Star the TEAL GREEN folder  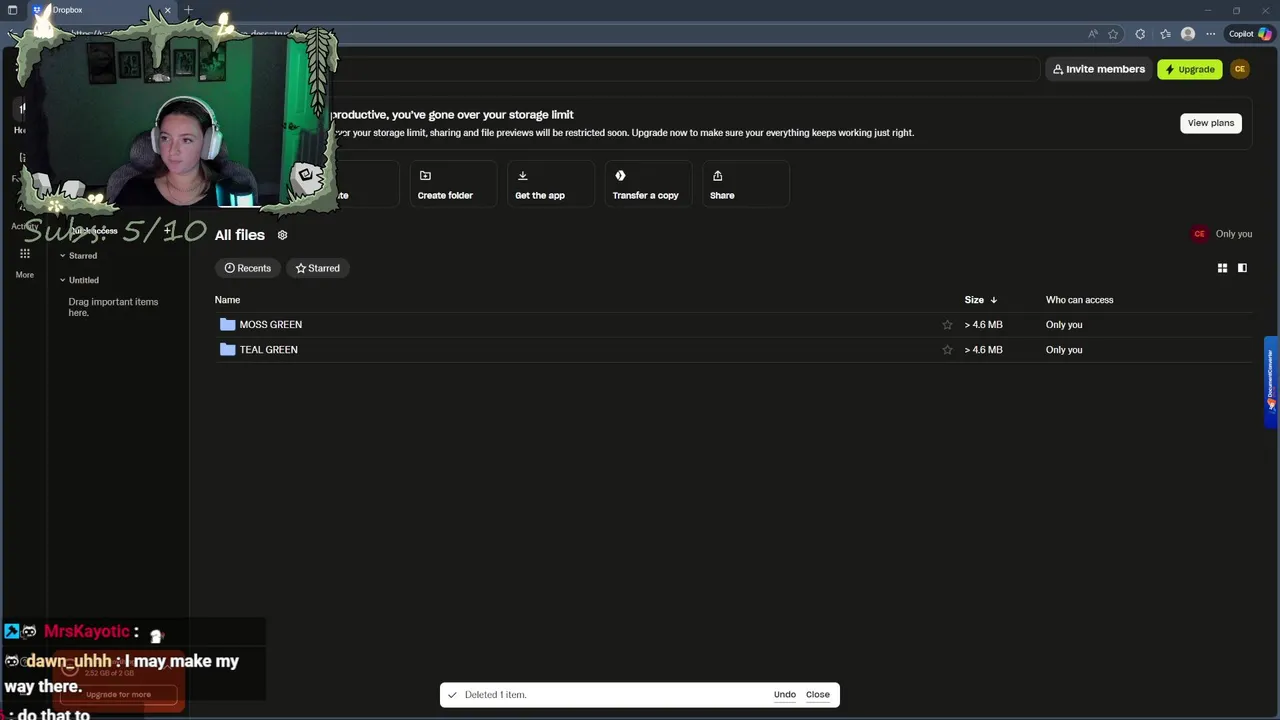pos(947,350)
